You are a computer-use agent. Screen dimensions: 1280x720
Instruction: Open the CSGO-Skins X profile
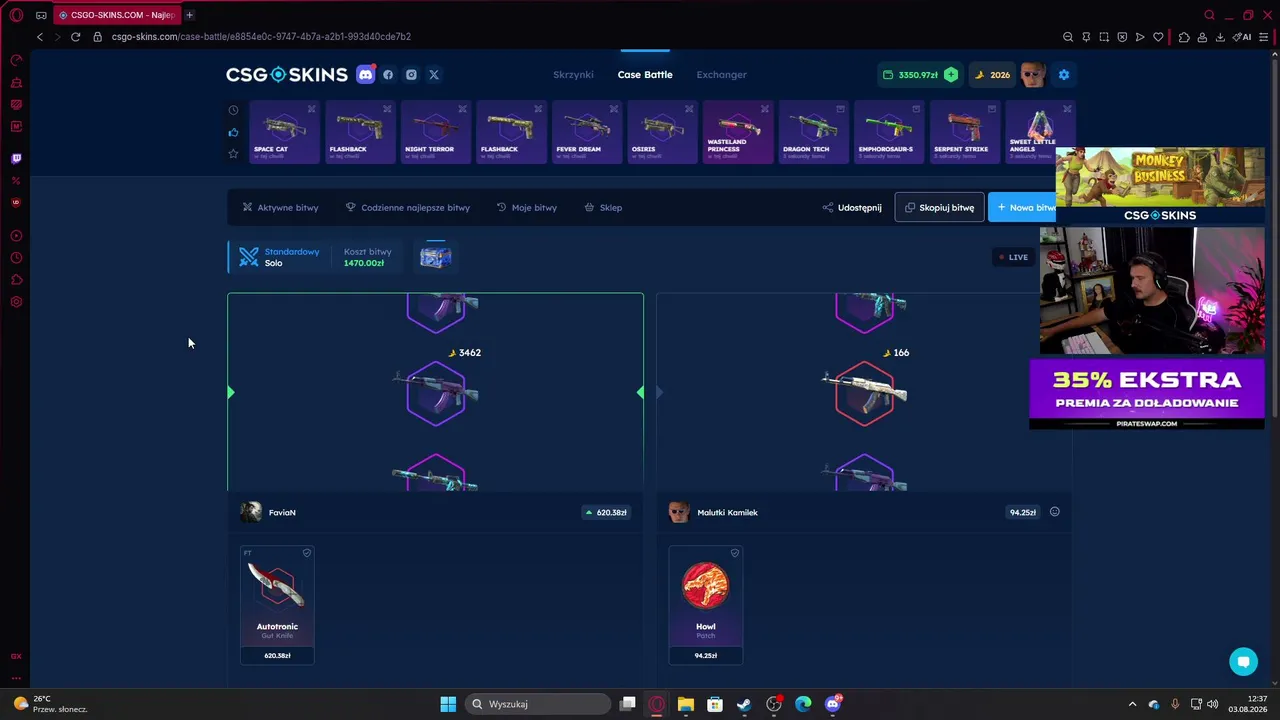434,74
